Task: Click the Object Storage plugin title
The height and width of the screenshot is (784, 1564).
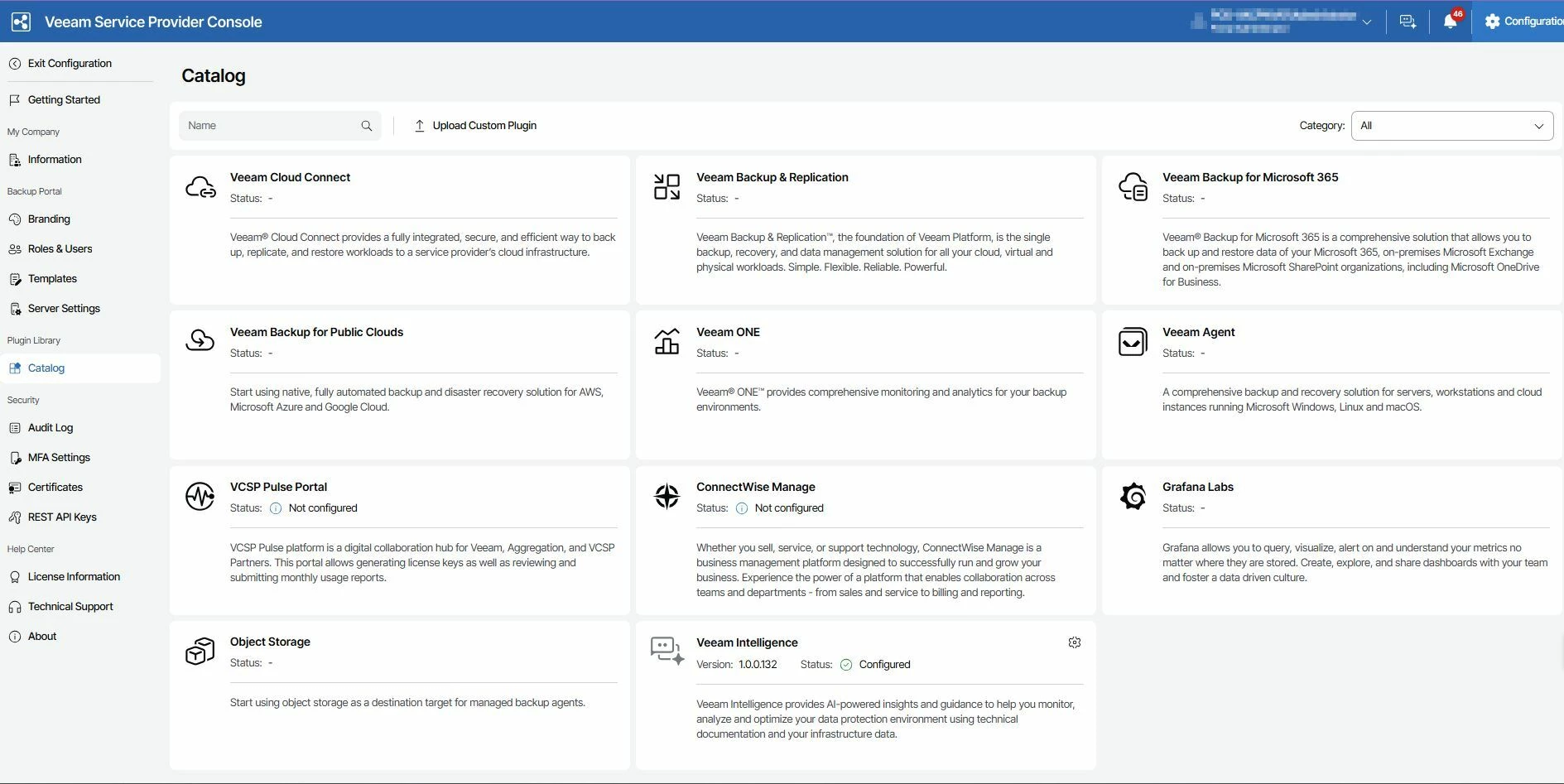Action: pyautogui.click(x=270, y=642)
